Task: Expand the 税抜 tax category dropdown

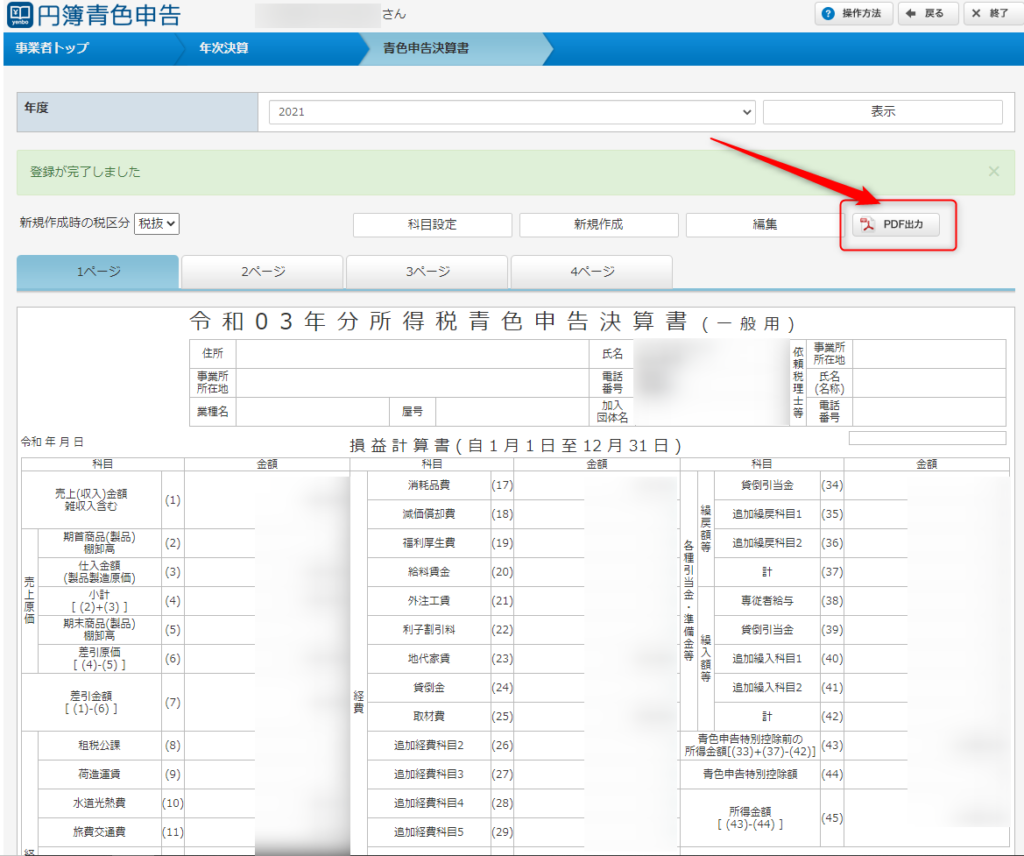Action: (157, 224)
